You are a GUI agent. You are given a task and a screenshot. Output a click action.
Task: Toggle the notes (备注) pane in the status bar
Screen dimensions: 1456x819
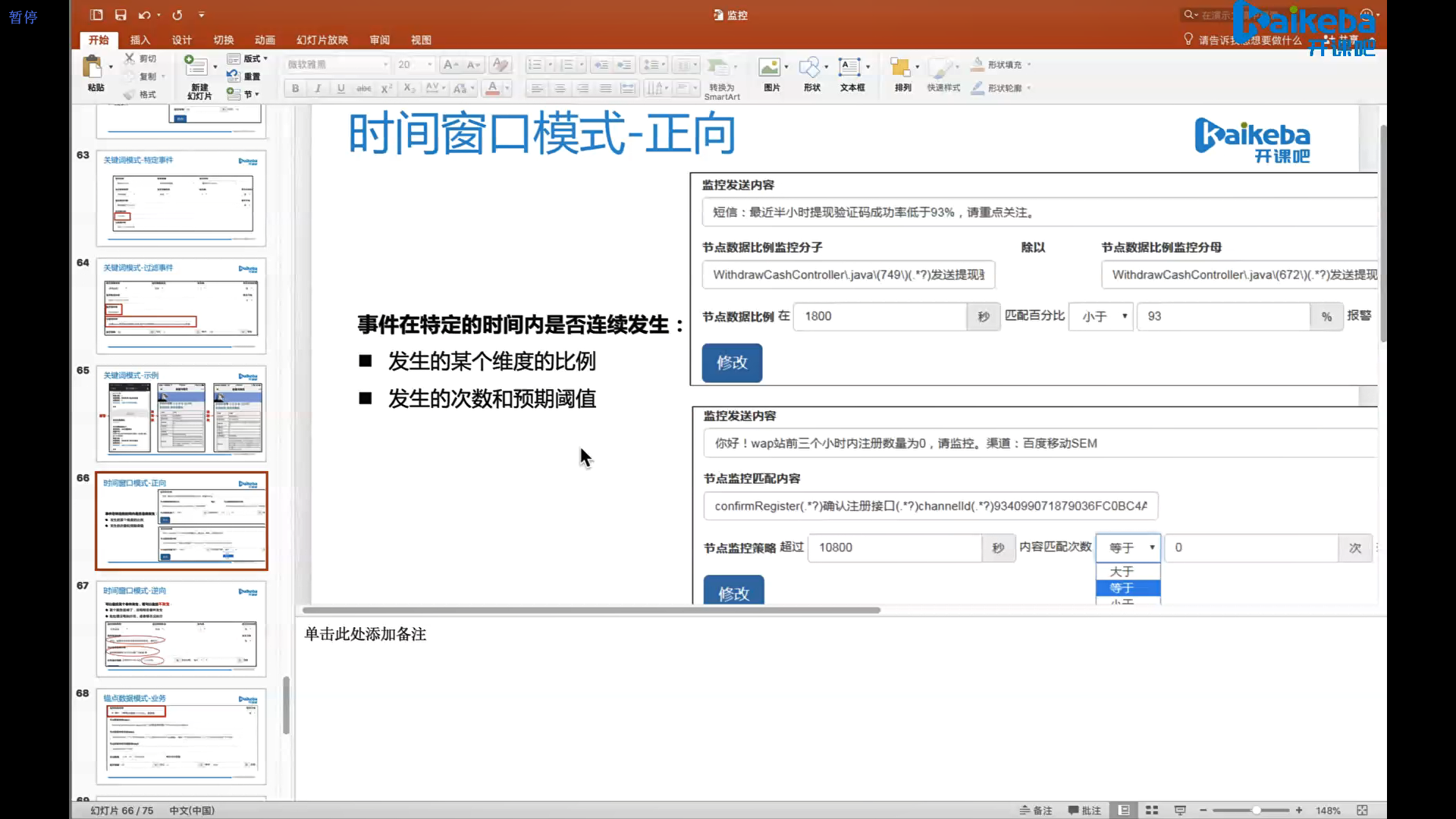coord(1035,810)
